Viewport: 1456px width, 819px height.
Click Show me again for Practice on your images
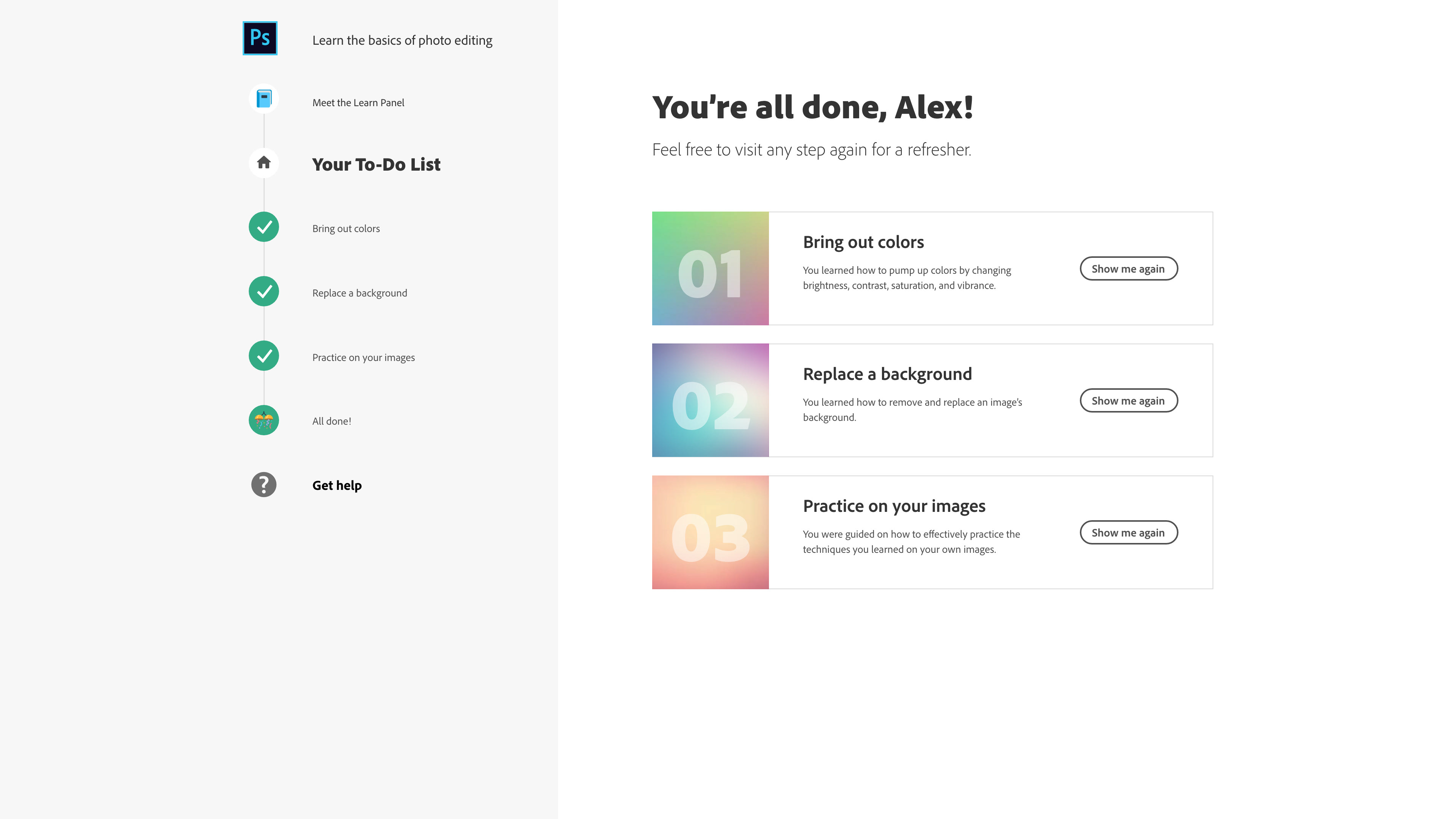(1129, 532)
